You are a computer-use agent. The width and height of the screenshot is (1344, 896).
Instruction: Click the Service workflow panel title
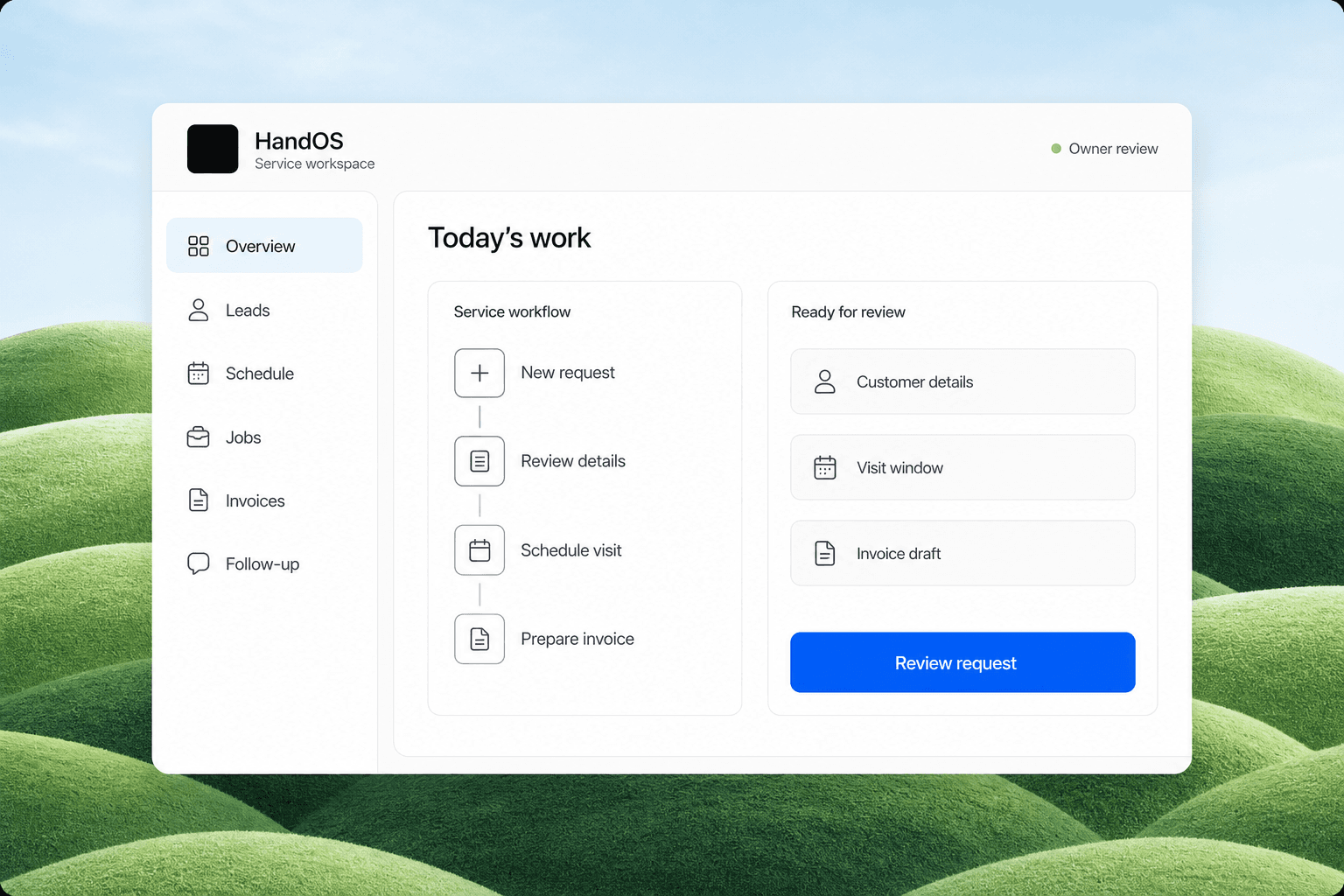pyautogui.click(x=512, y=311)
